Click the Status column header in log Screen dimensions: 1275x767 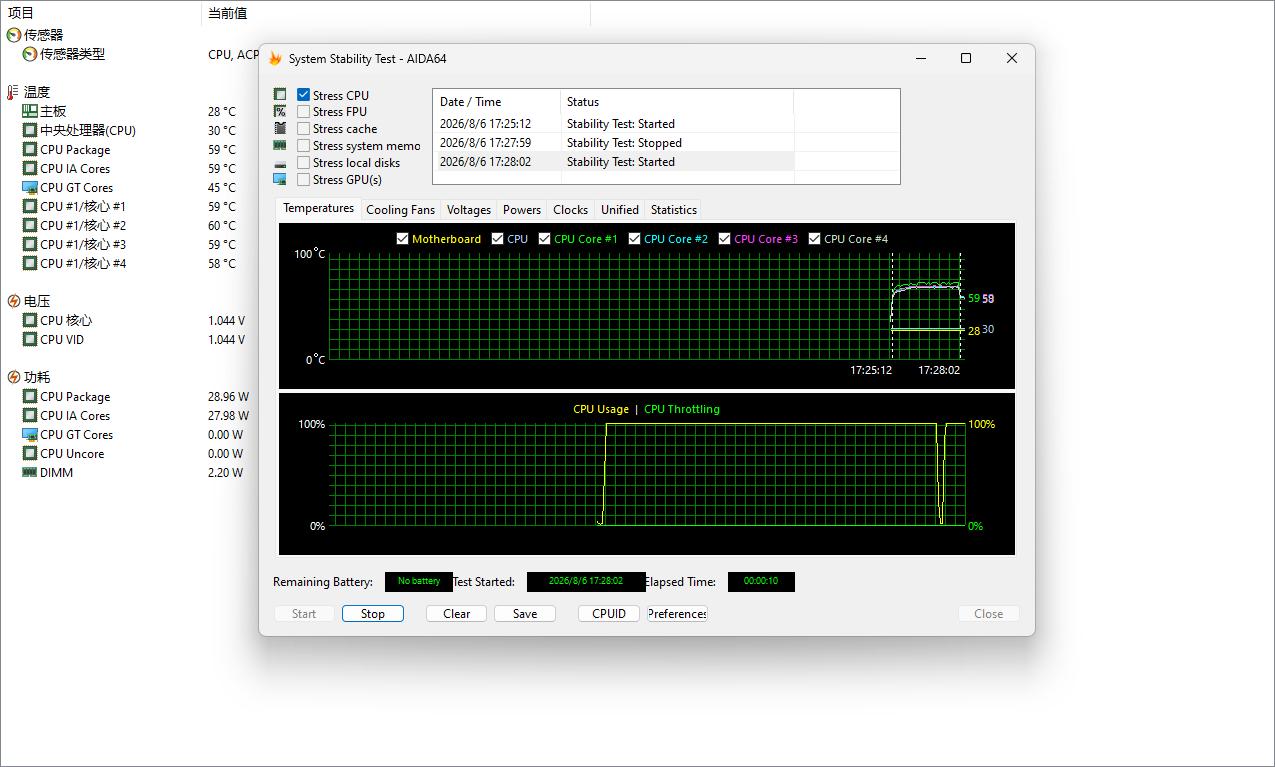pyautogui.click(x=677, y=102)
